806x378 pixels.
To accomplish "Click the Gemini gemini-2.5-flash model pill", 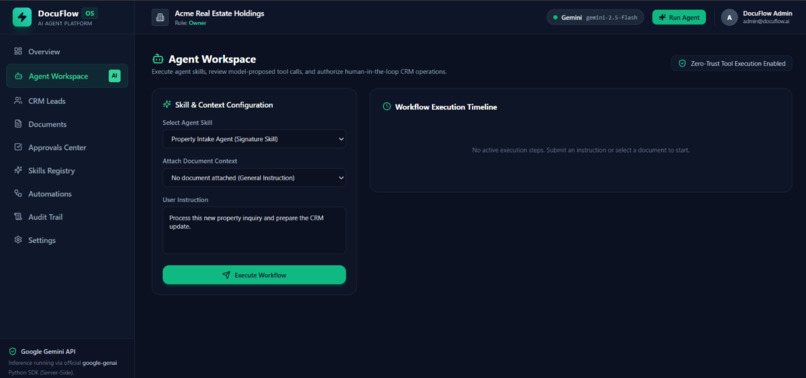I will click(x=595, y=17).
